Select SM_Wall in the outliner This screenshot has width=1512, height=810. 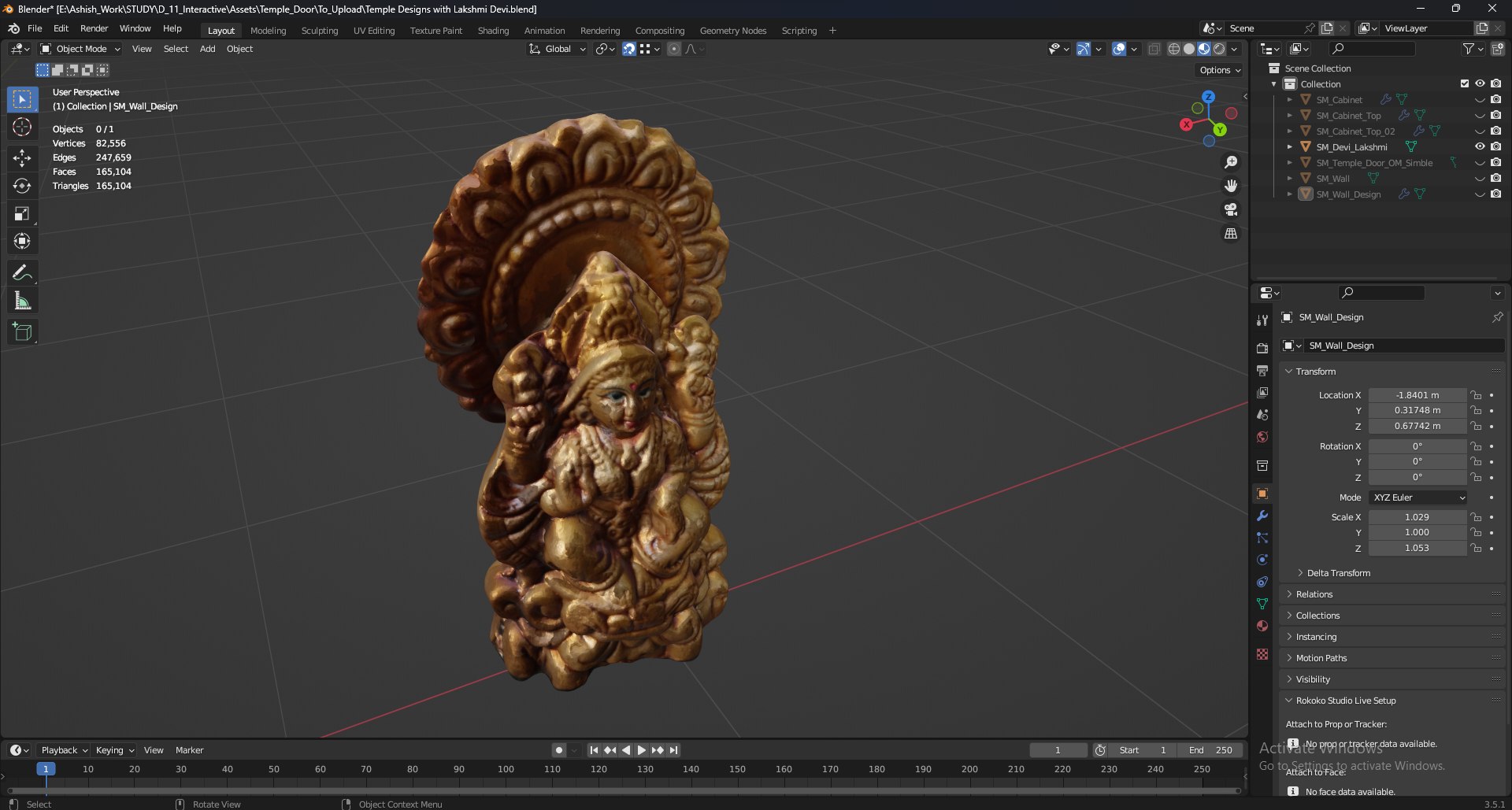1332,179
